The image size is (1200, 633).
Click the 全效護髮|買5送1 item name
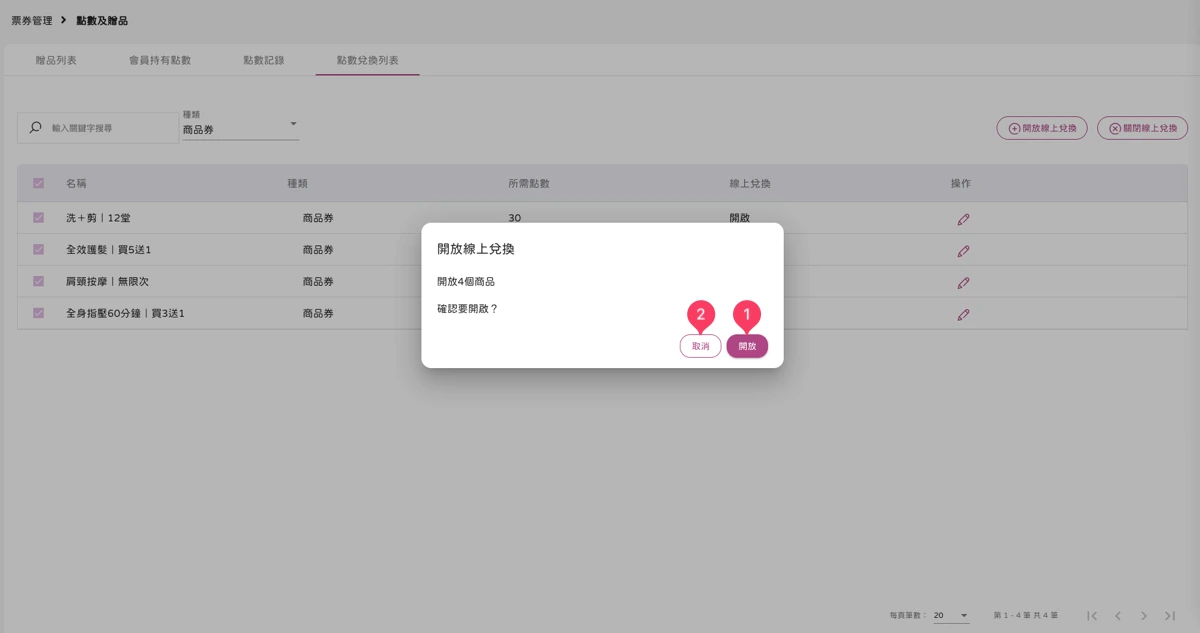click(108, 250)
